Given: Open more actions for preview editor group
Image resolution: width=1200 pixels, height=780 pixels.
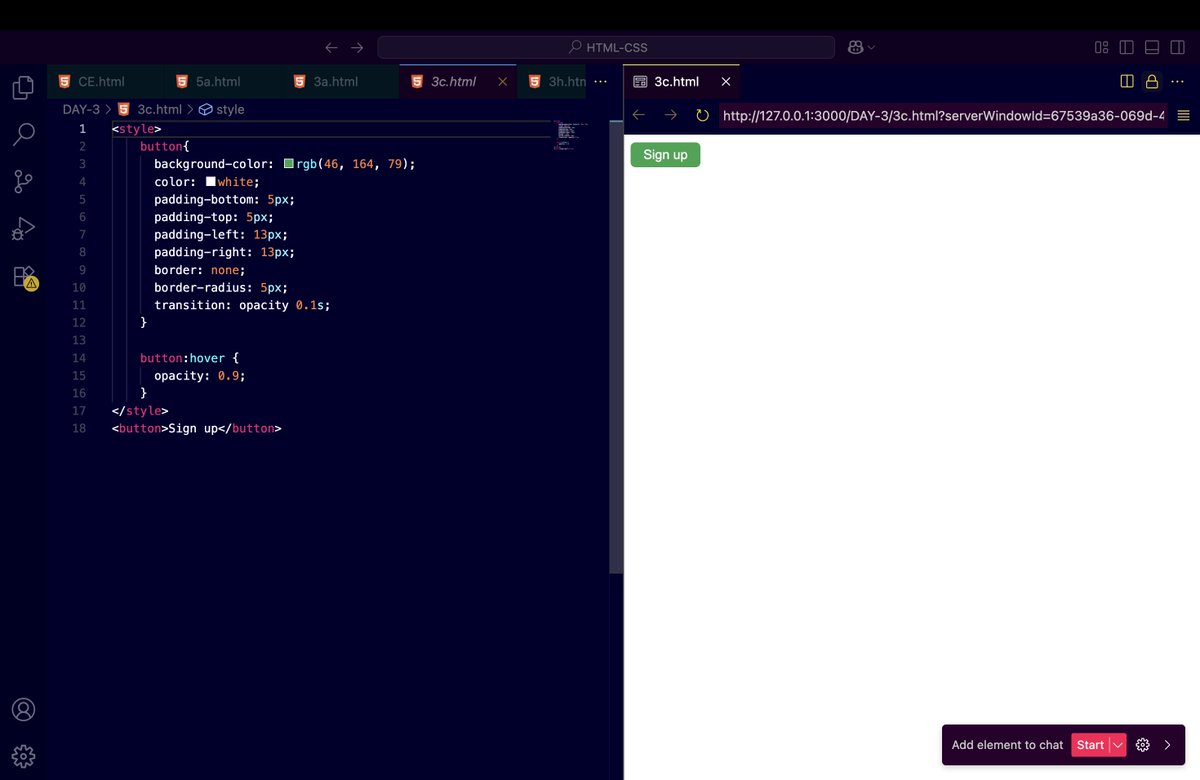Looking at the screenshot, I should [1178, 82].
